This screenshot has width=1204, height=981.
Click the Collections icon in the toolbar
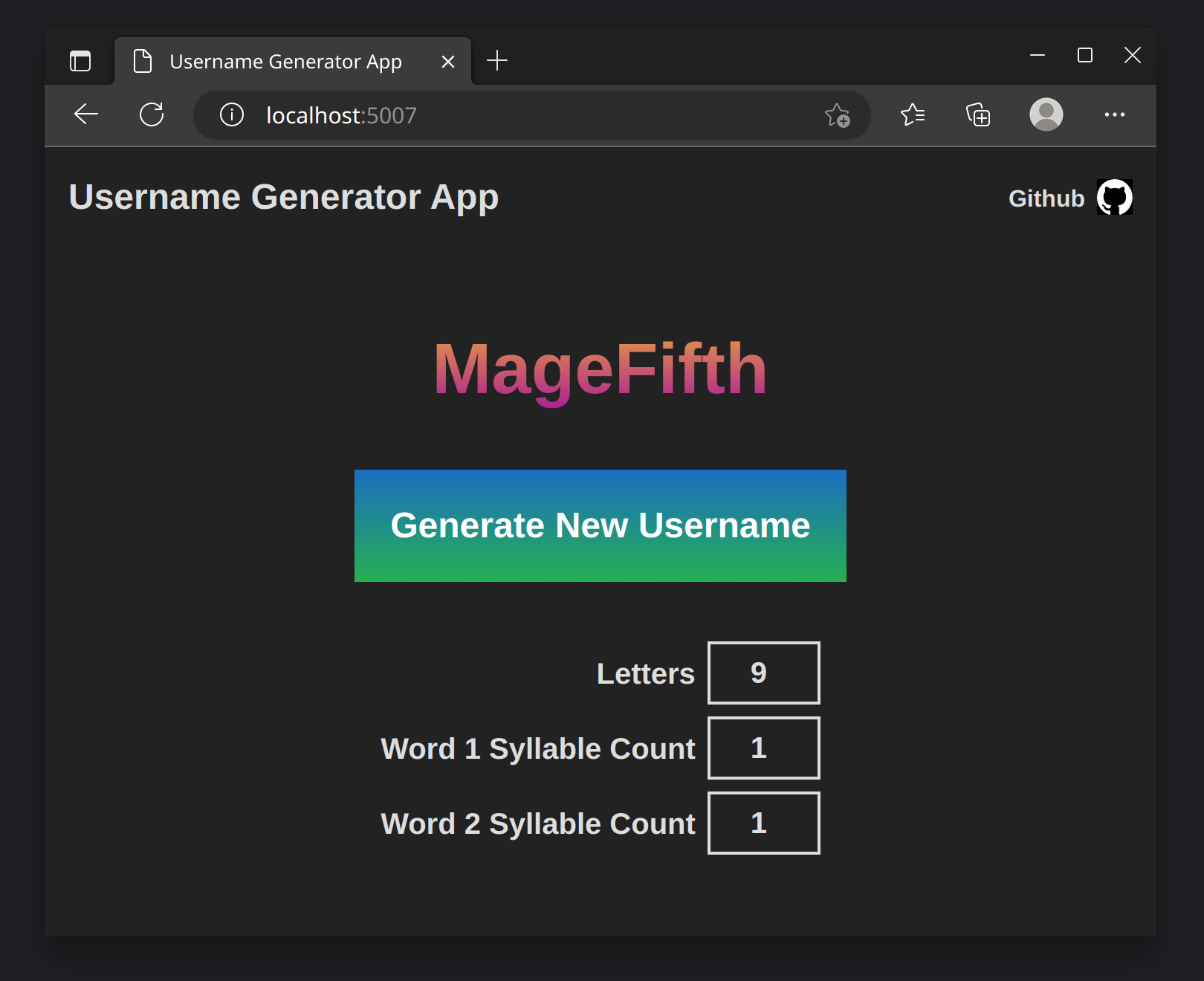pos(977,115)
